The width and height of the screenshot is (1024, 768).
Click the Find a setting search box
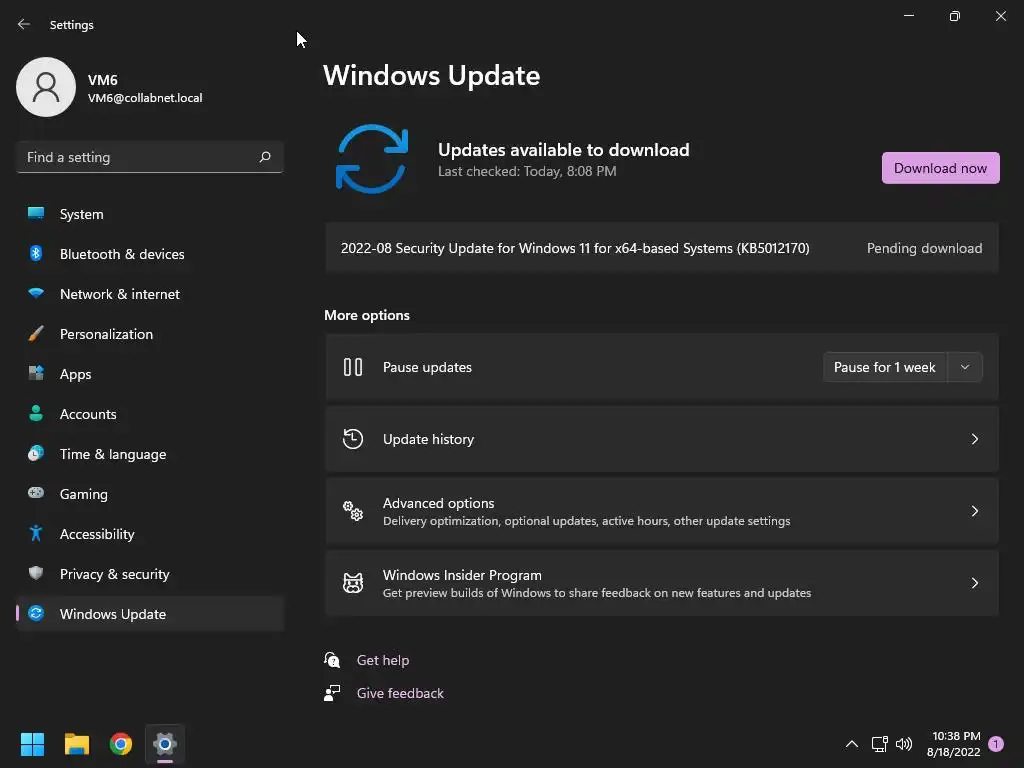coord(140,157)
